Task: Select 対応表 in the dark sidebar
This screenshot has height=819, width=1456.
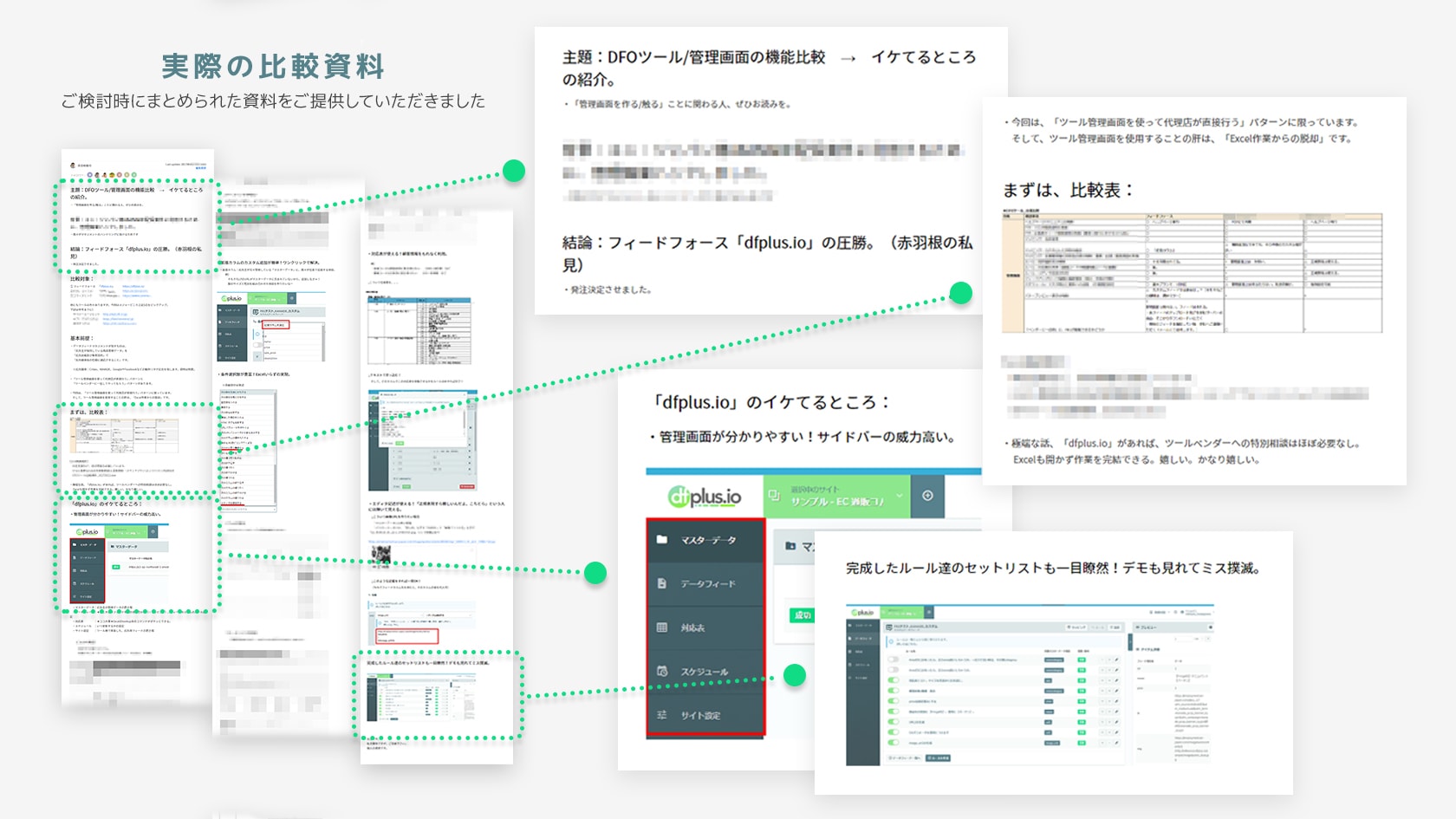Action: [x=705, y=627]
